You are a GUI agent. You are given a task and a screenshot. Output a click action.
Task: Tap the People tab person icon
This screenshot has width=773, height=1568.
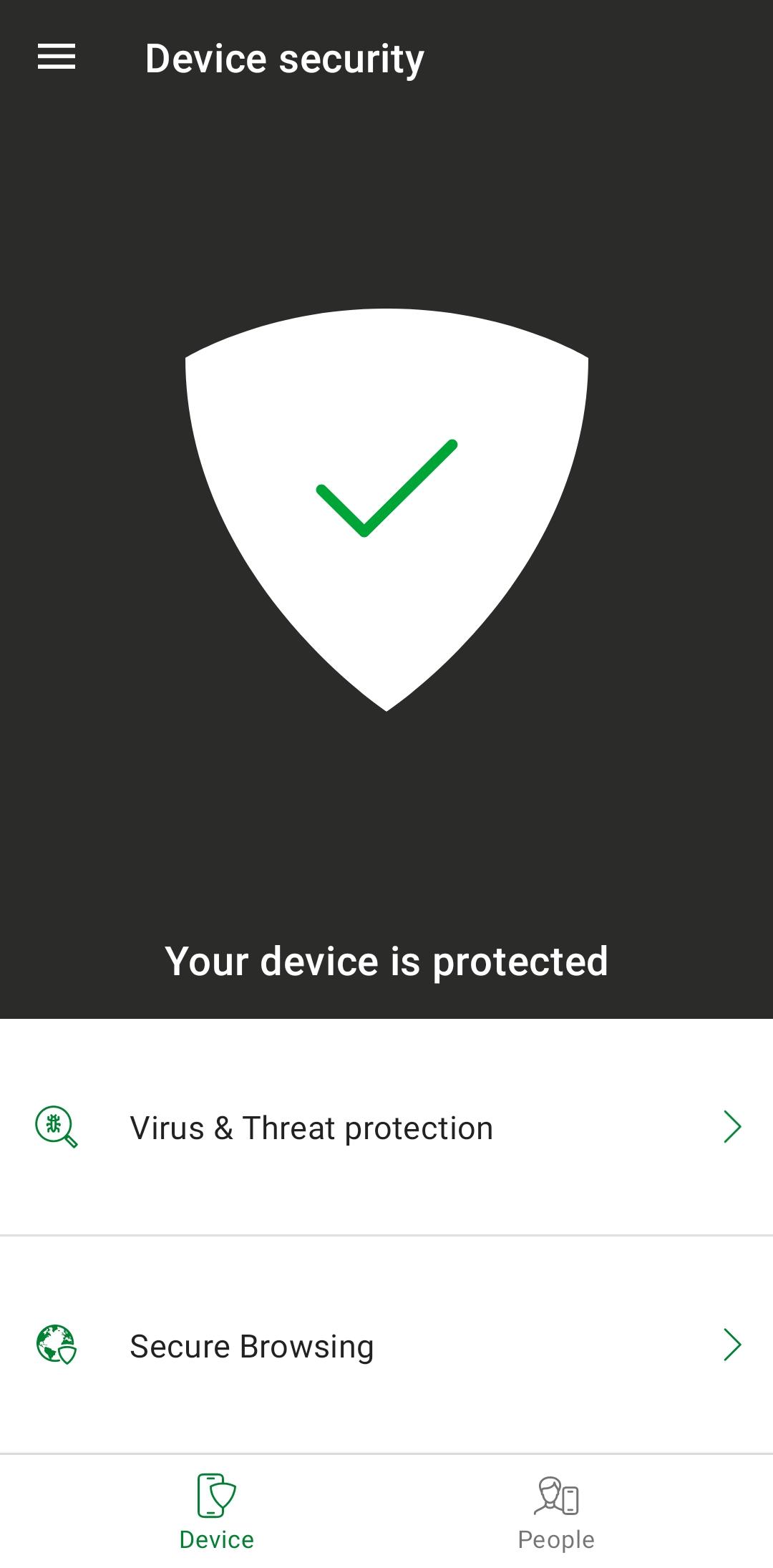click(556, 1495)
